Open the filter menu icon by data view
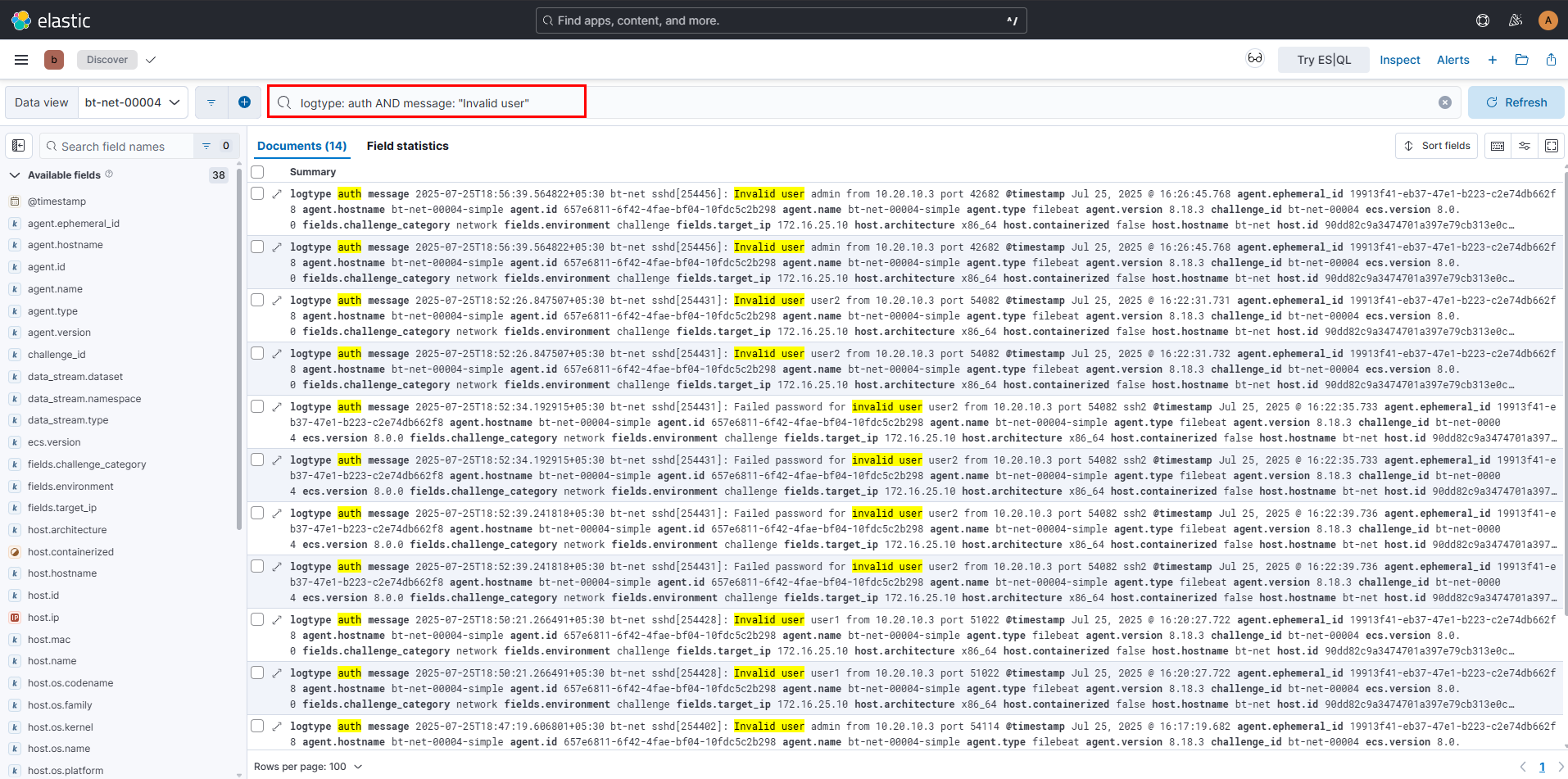This screenshot has height=779, width=1568. pos(211,102)
